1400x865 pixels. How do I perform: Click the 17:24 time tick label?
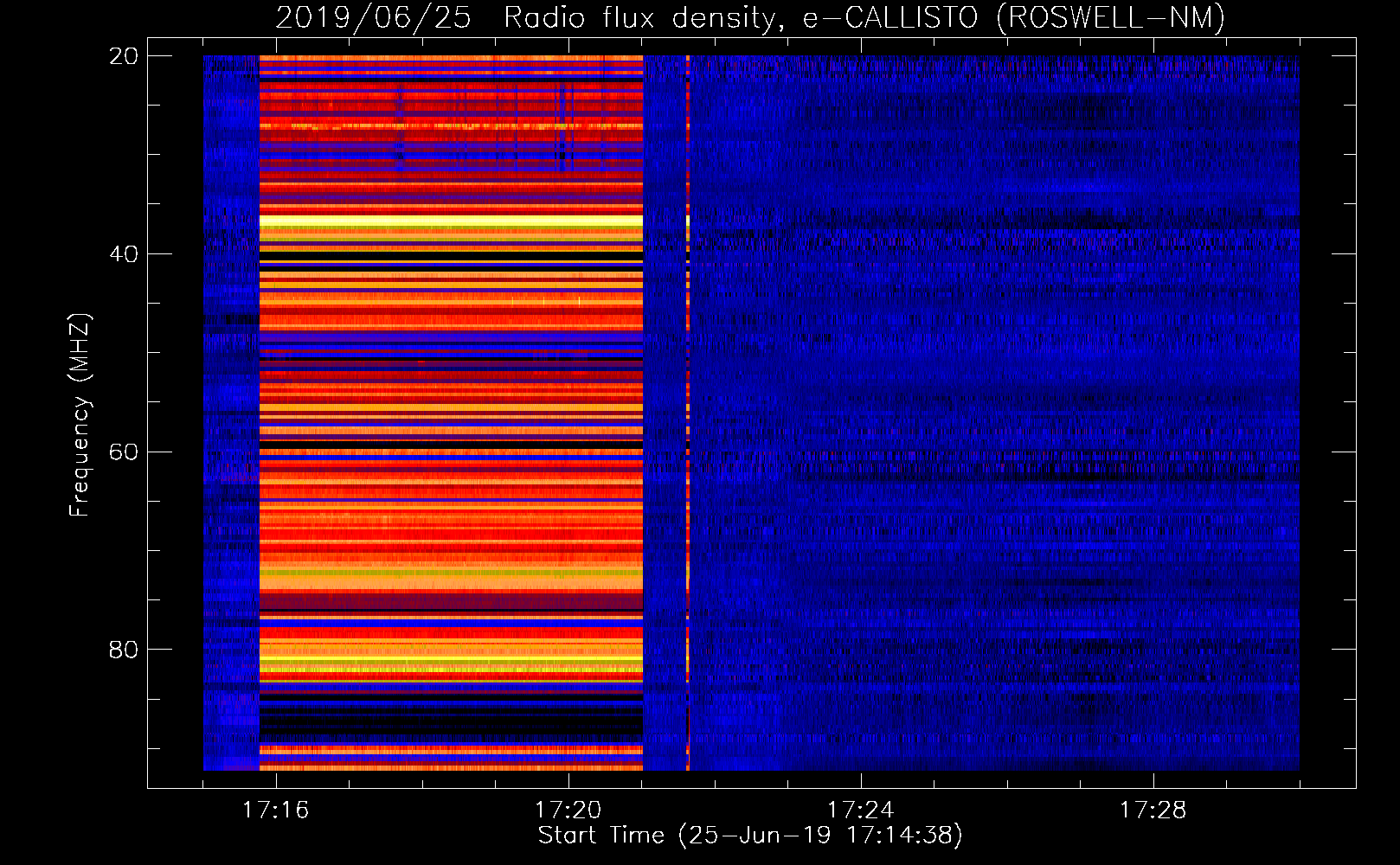tap(860, 810)
